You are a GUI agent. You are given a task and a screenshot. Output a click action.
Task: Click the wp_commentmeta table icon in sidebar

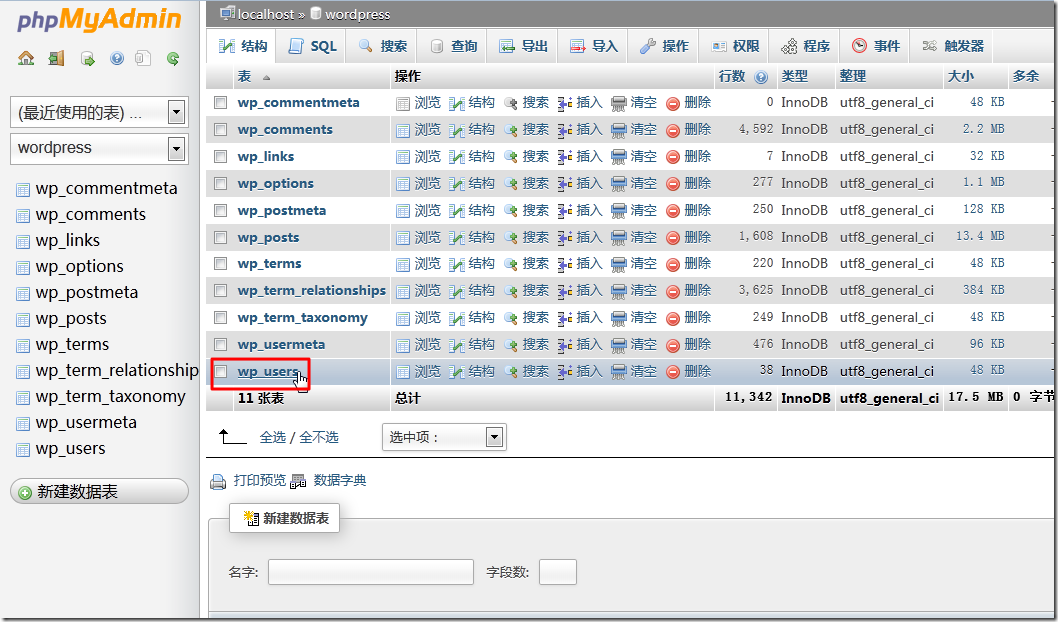tap(23, 190)
